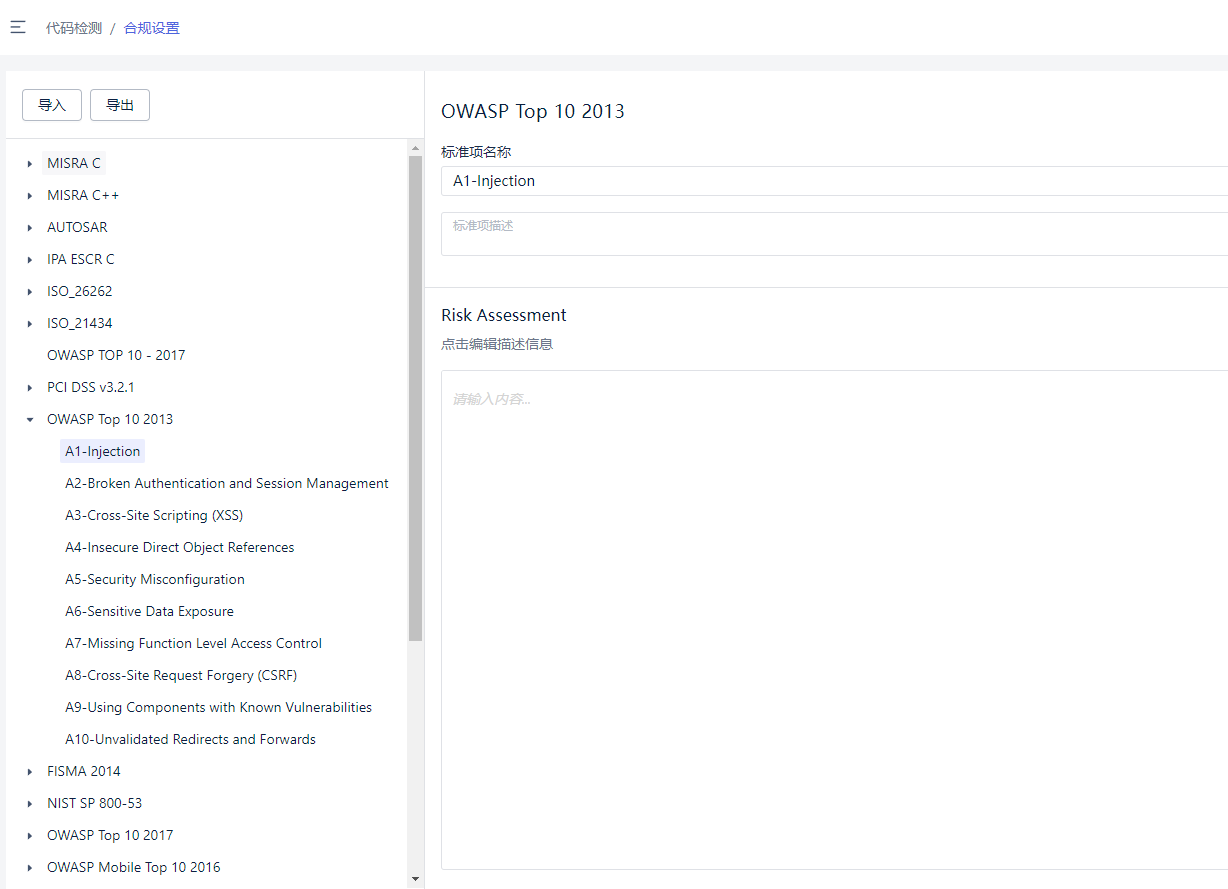Click the 导出 button

click(x=120, y=105)
